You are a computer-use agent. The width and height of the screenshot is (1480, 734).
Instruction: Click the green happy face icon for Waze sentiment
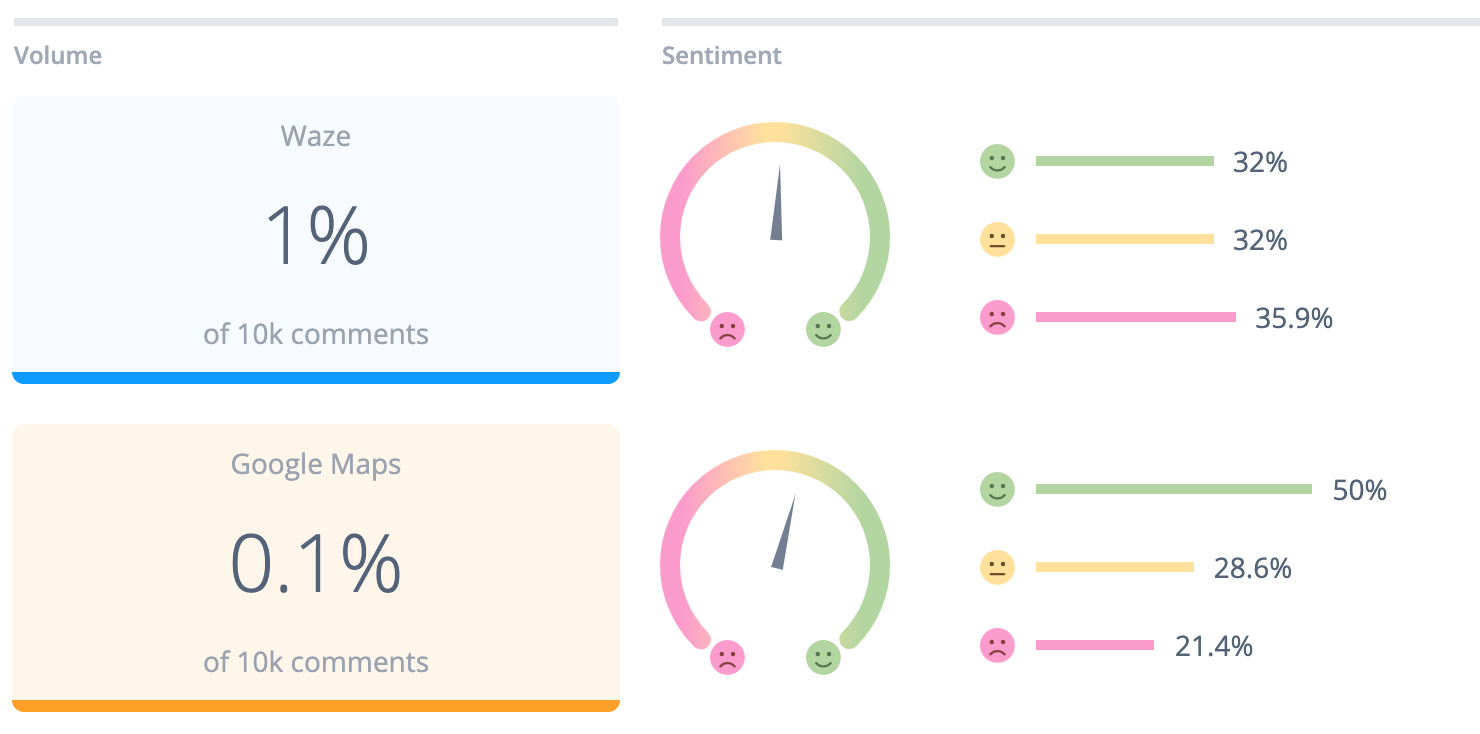pos(997,161)
